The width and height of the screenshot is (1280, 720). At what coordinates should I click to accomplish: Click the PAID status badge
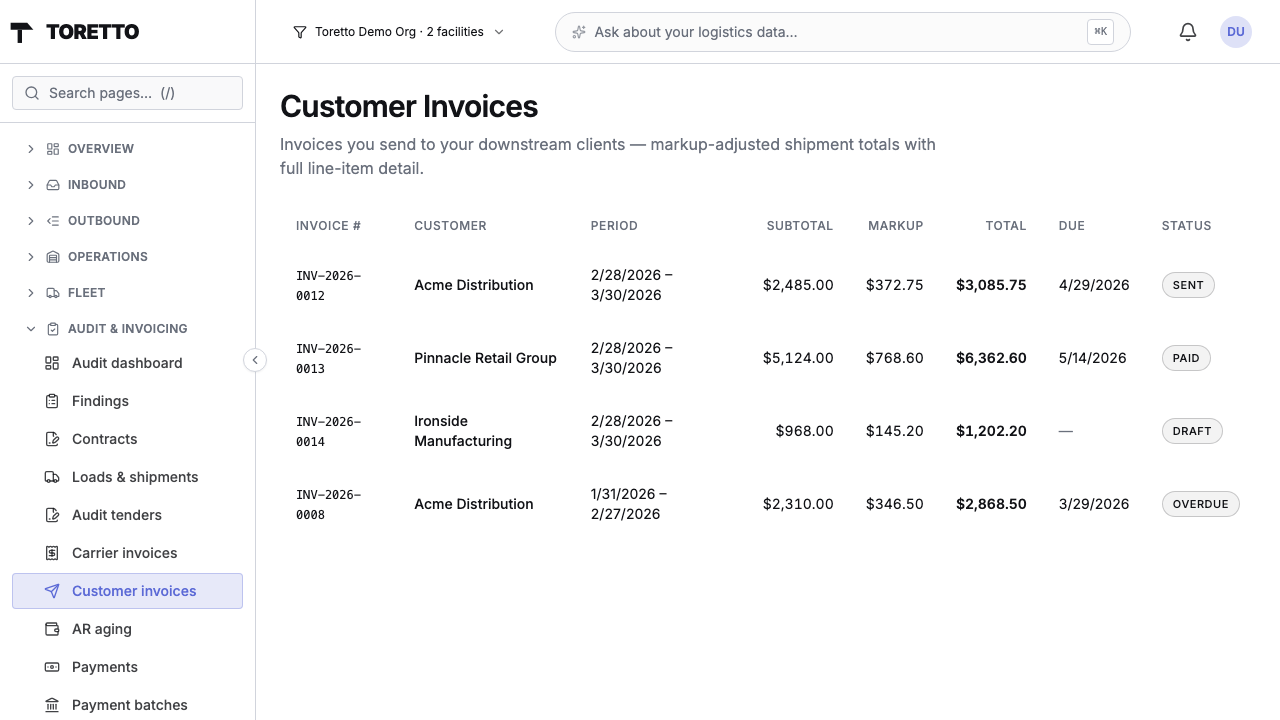pyautogui.click(x=1186, y=358)
